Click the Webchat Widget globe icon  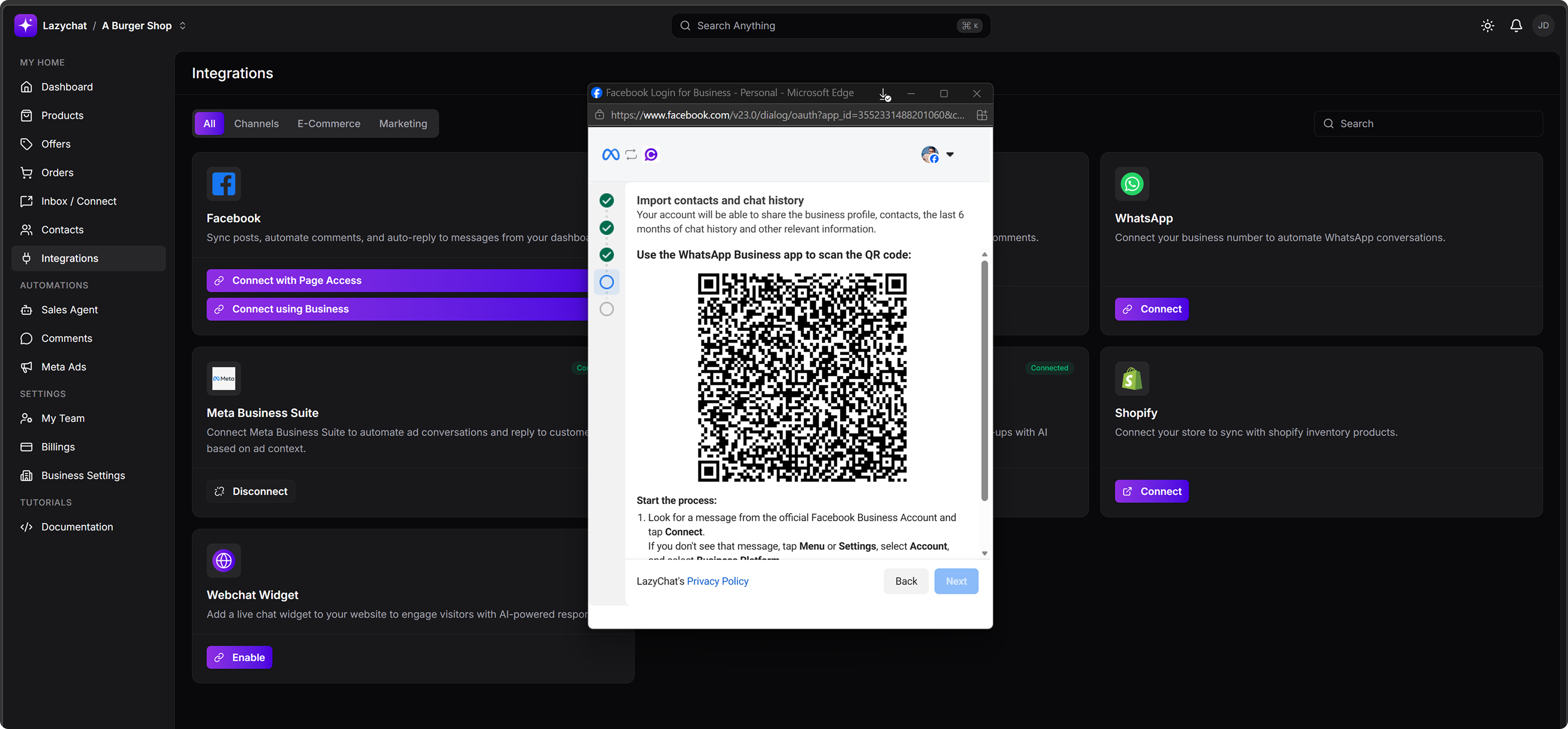[x=223, y=560]
